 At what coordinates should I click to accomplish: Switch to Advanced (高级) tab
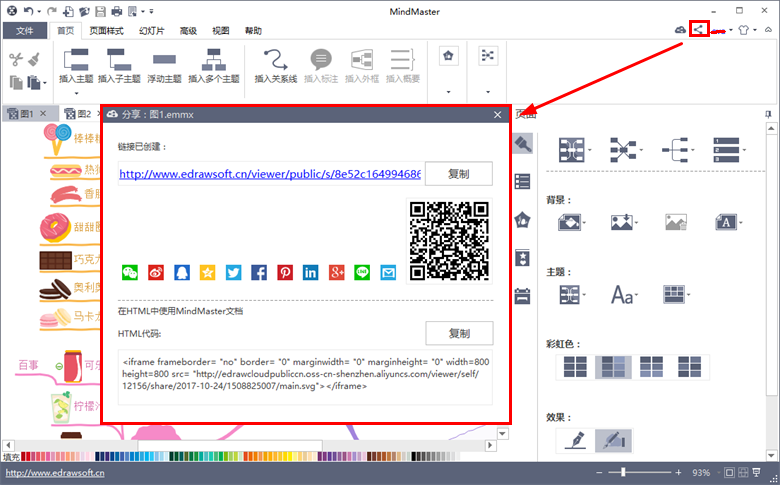pyautogui.click(x=188, y=31)
